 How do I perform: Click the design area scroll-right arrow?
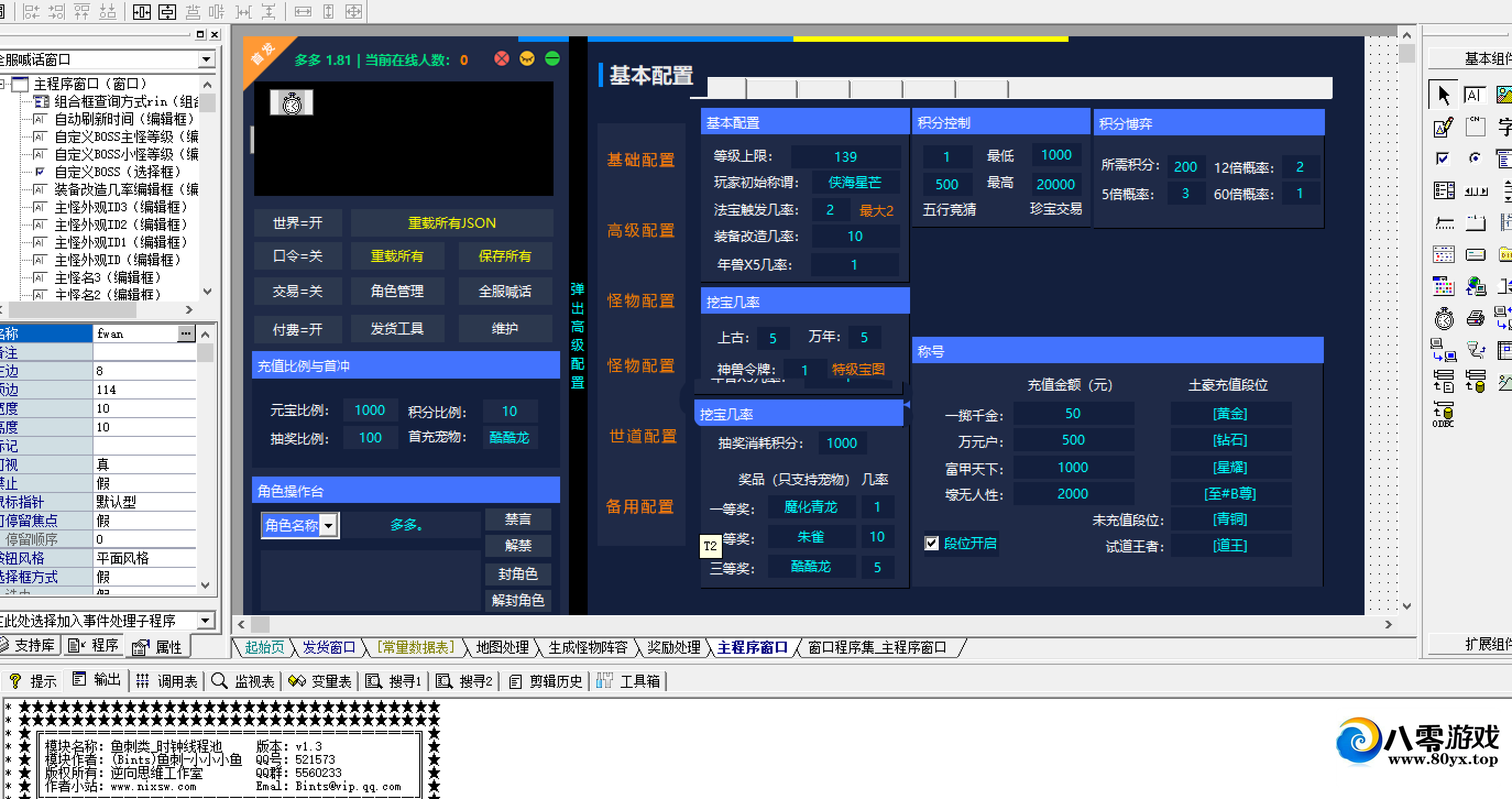click(1389, 625)
